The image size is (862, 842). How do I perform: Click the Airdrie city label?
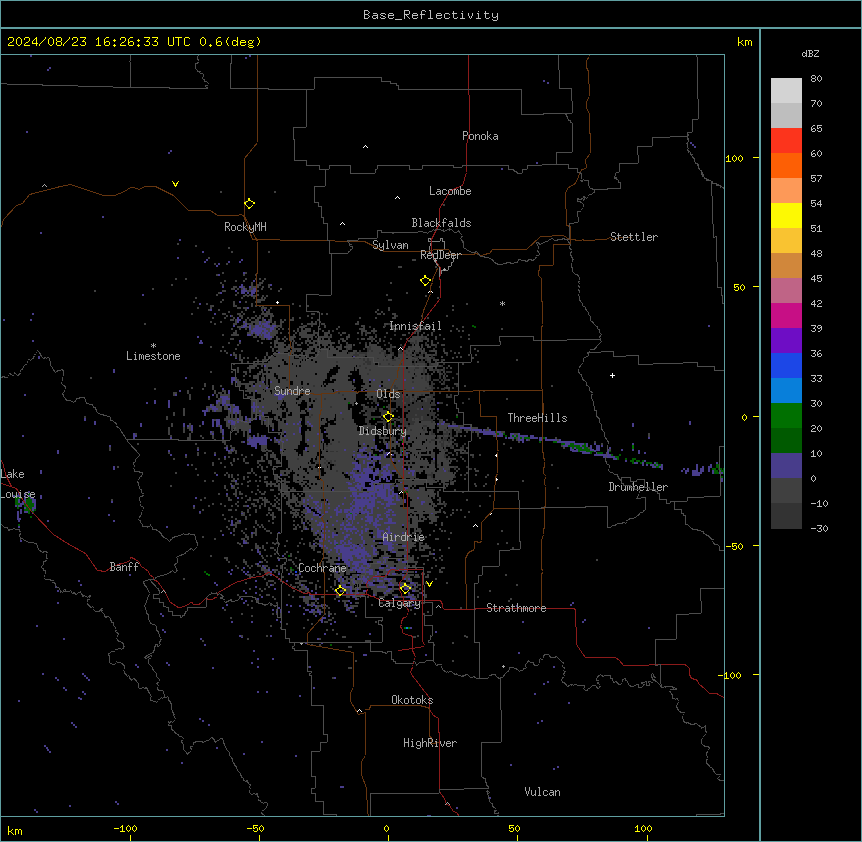(x=404, y=537)
